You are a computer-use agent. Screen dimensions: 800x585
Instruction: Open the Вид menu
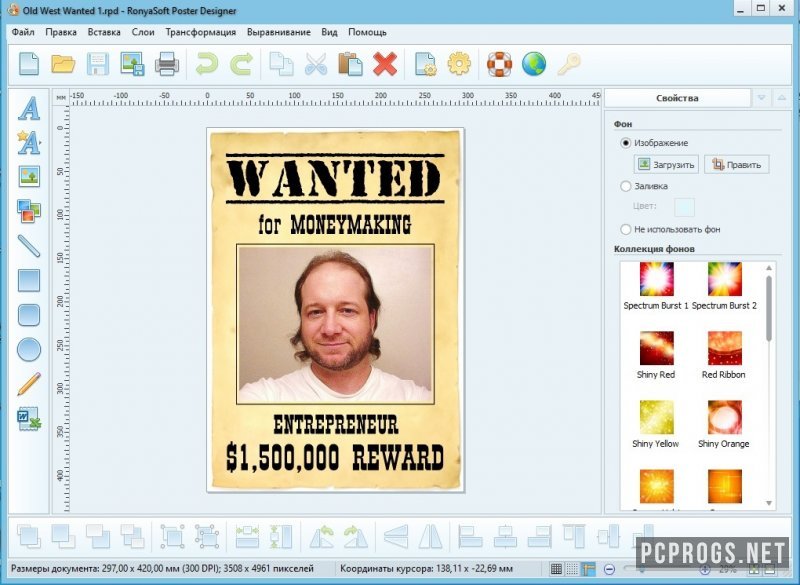(330, 32)
